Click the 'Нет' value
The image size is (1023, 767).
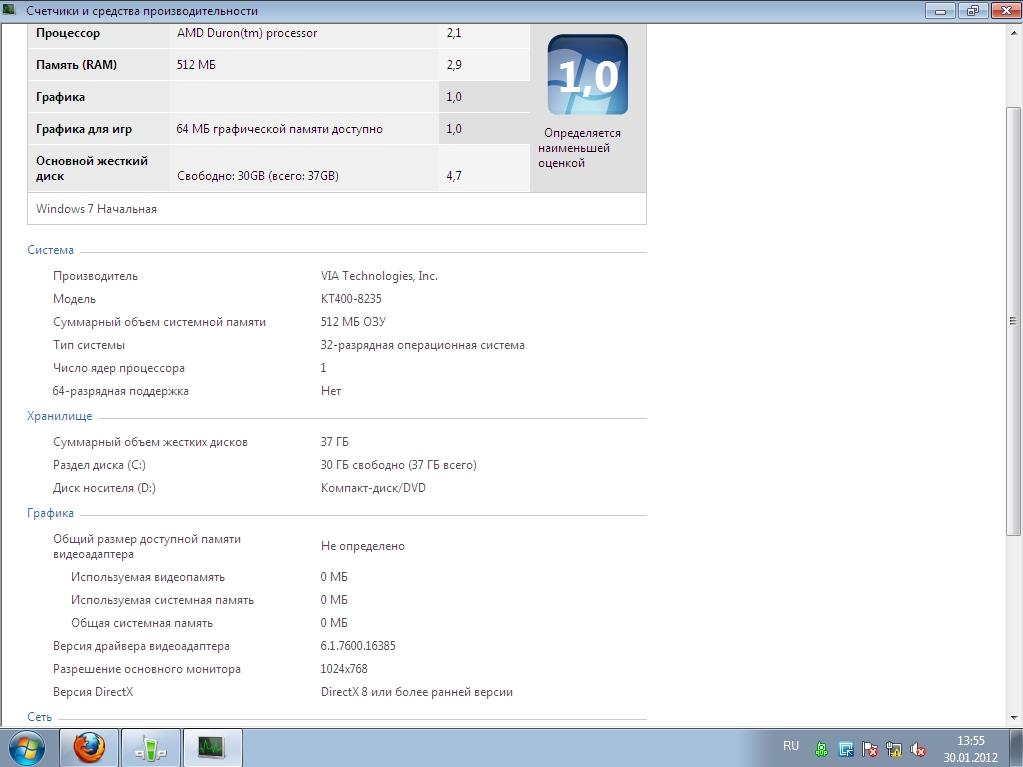[331, 391]
